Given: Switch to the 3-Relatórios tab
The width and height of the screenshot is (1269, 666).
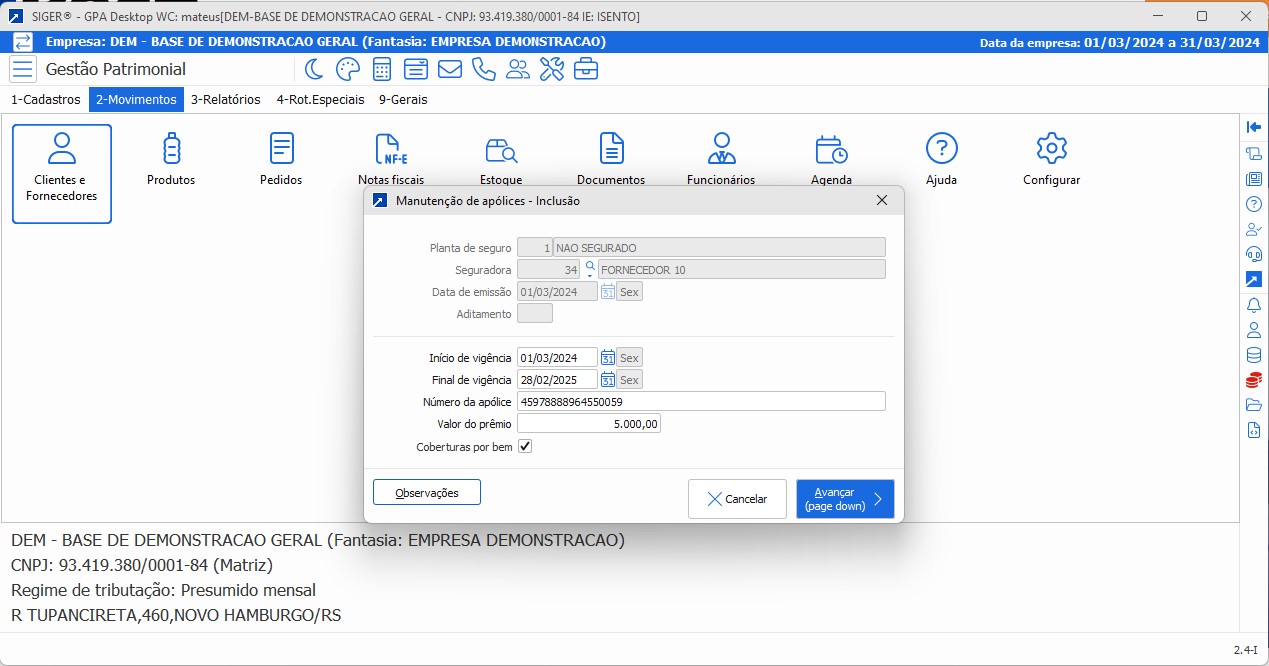Looking at the screenshot, I should (x=225, y=100).
